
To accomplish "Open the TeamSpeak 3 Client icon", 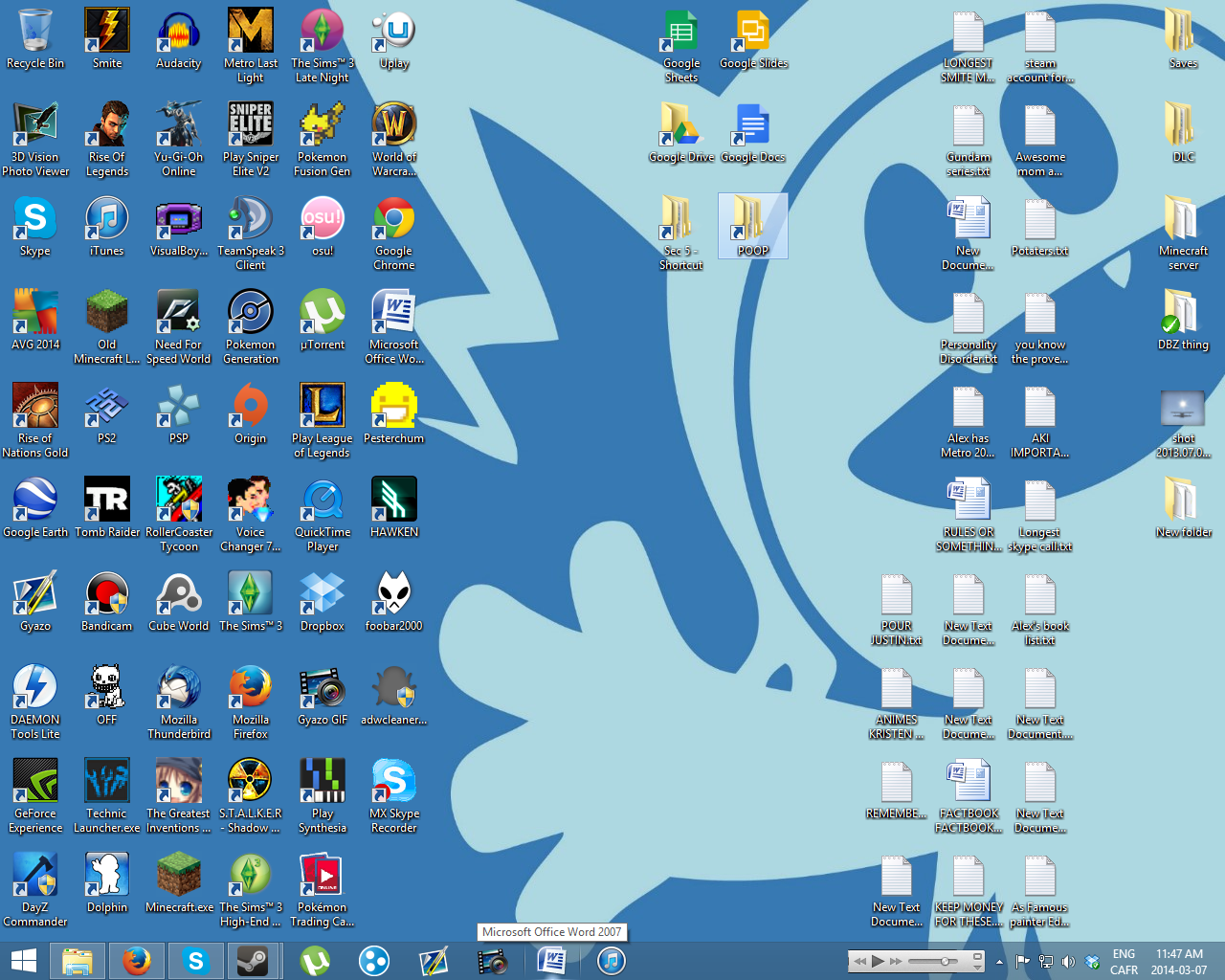I will point(251,234).
